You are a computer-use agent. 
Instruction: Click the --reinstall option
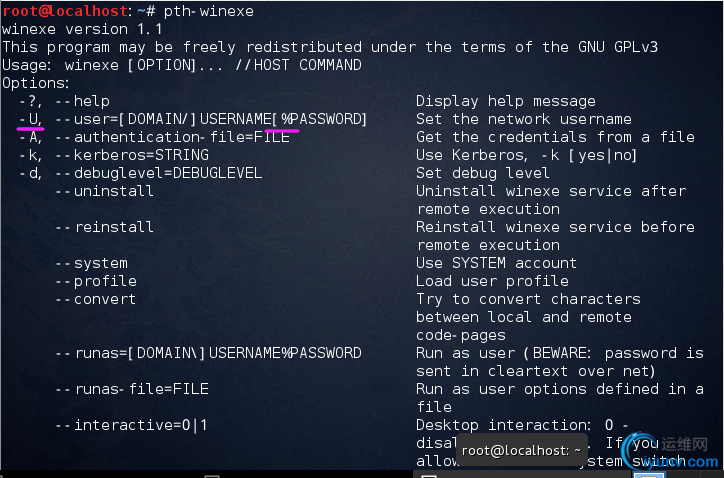tap(104, 227)
